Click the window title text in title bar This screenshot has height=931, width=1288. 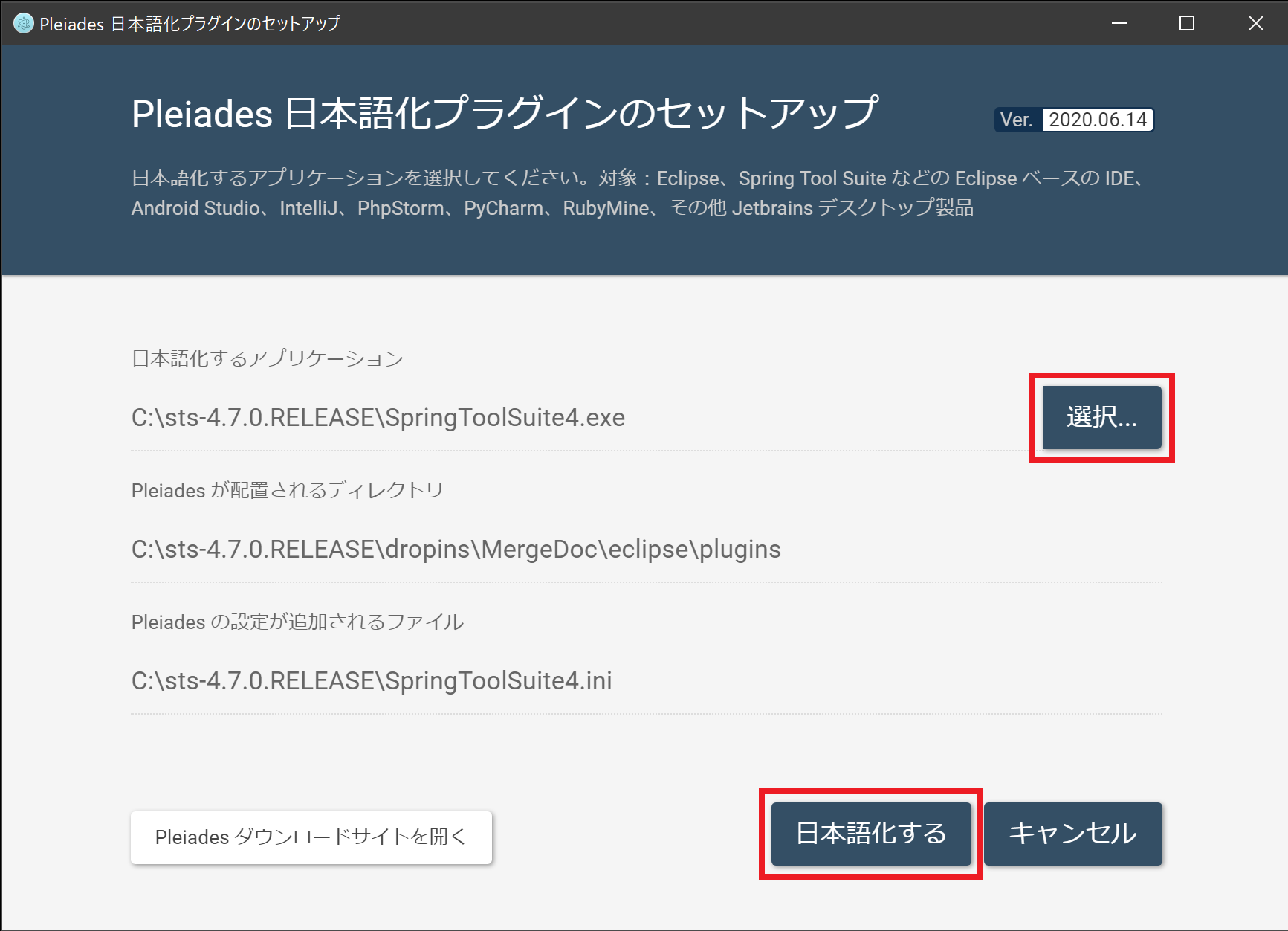click(190, 24)
